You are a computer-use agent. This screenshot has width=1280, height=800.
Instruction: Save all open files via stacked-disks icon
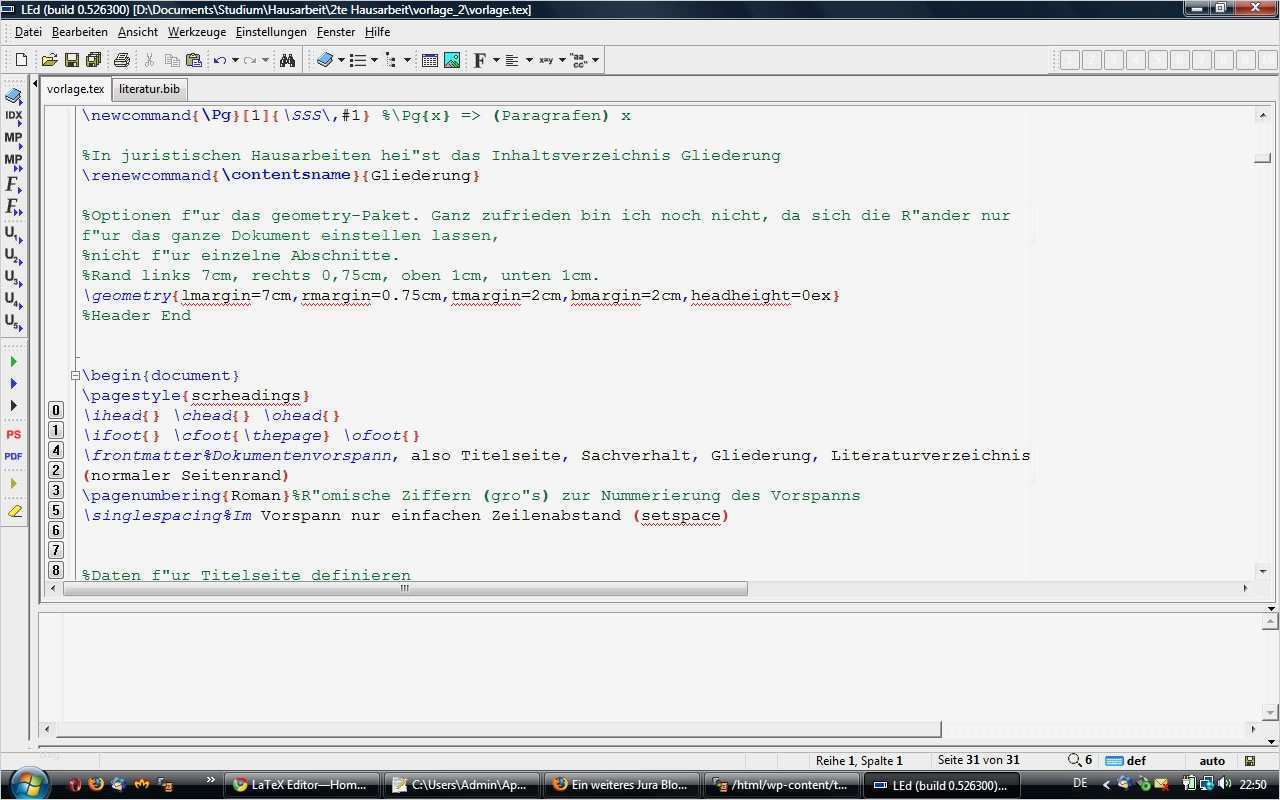click(x=93, y=60)
